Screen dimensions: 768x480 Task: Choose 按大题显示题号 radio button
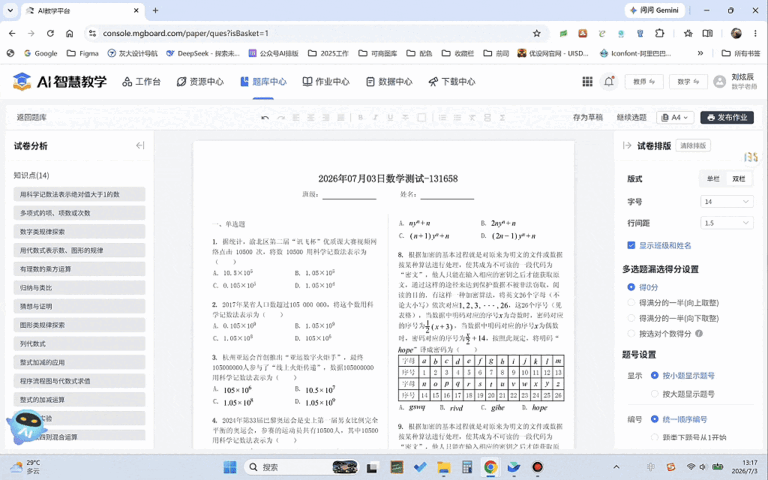pyautogui.click(x=654, y=394)
